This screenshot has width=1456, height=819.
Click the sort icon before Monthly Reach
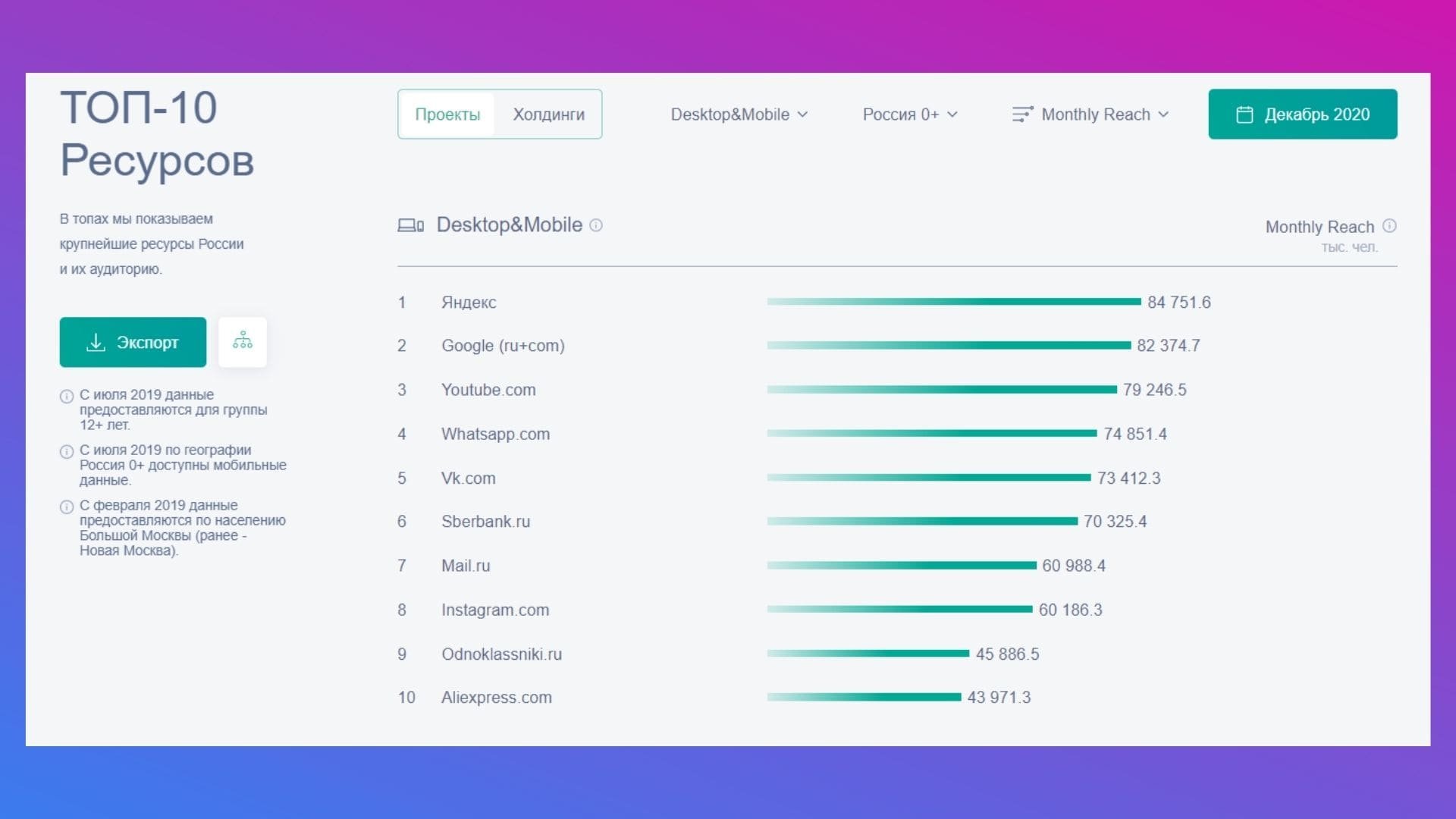tap(1022, 115)
